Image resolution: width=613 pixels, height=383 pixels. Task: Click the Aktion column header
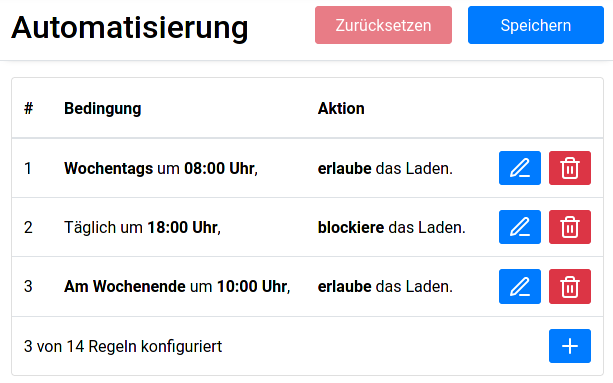pyautogui.click(x=341, y=108)
